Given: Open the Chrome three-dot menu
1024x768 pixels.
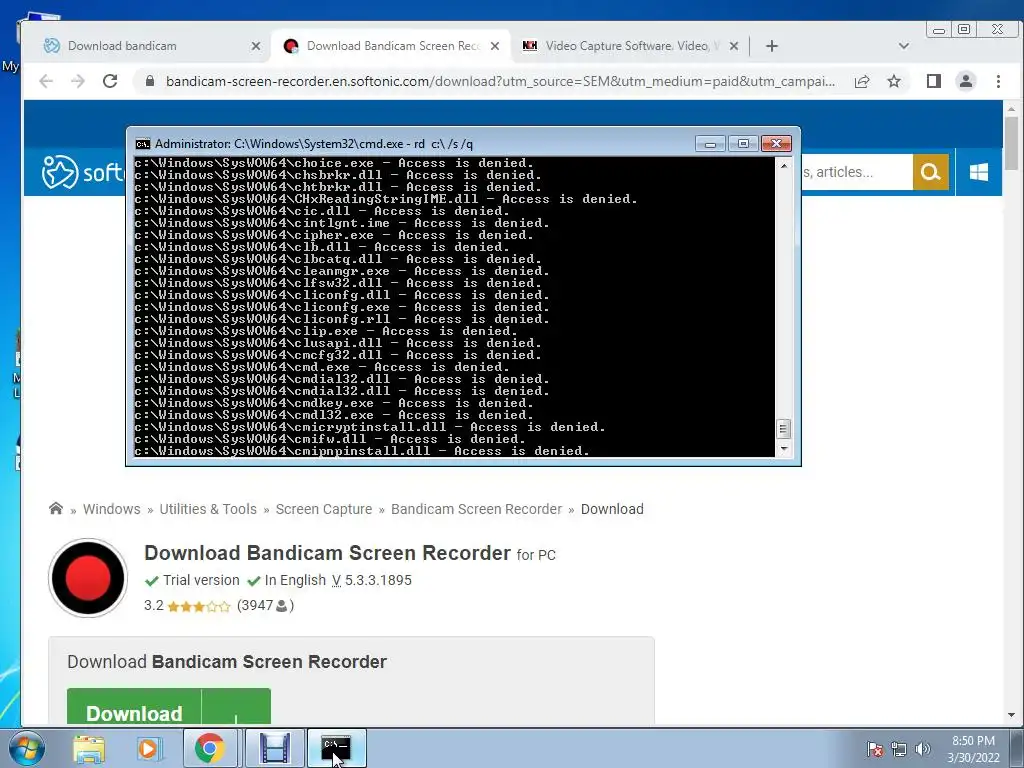Looking at the screenshot, I should point(998,81).
